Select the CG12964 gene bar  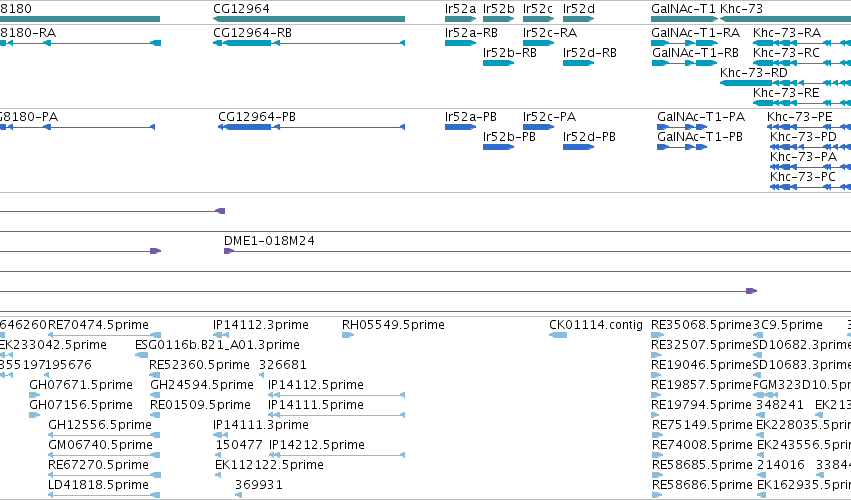coord(309,19)
